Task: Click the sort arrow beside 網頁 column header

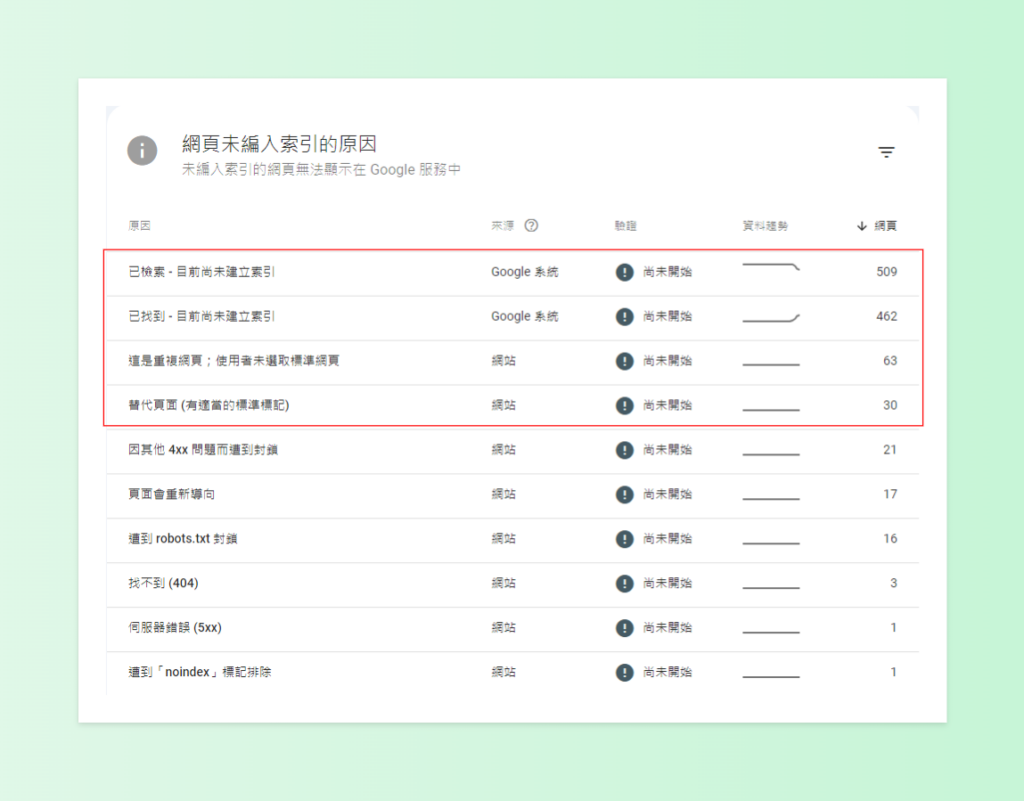Action: [861, 226]
